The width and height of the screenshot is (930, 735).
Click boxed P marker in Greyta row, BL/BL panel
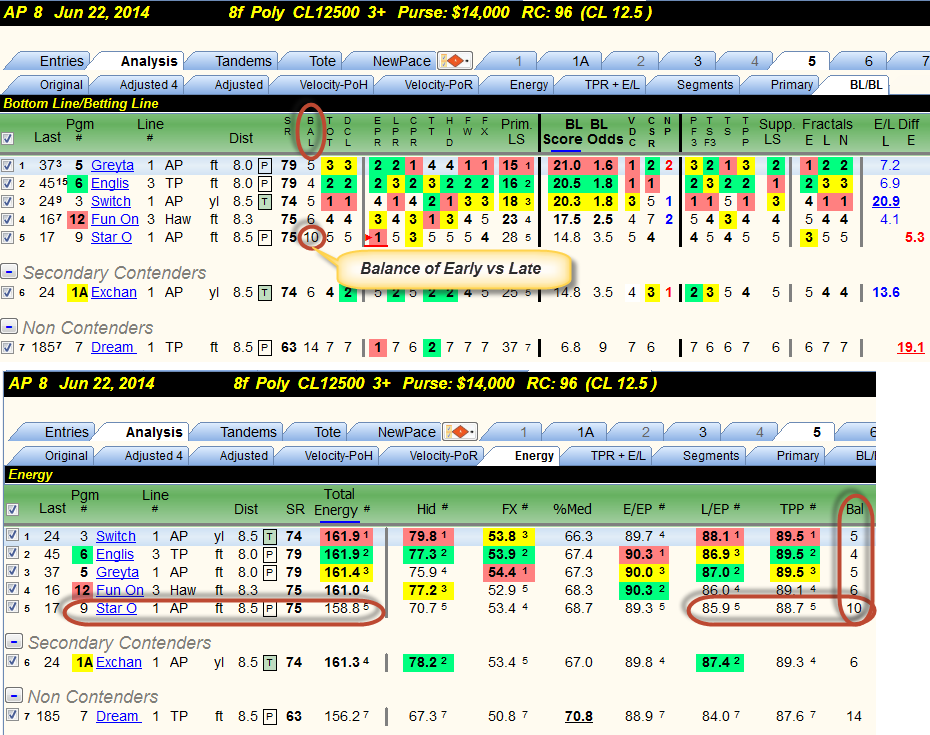(x=265, y=166)
